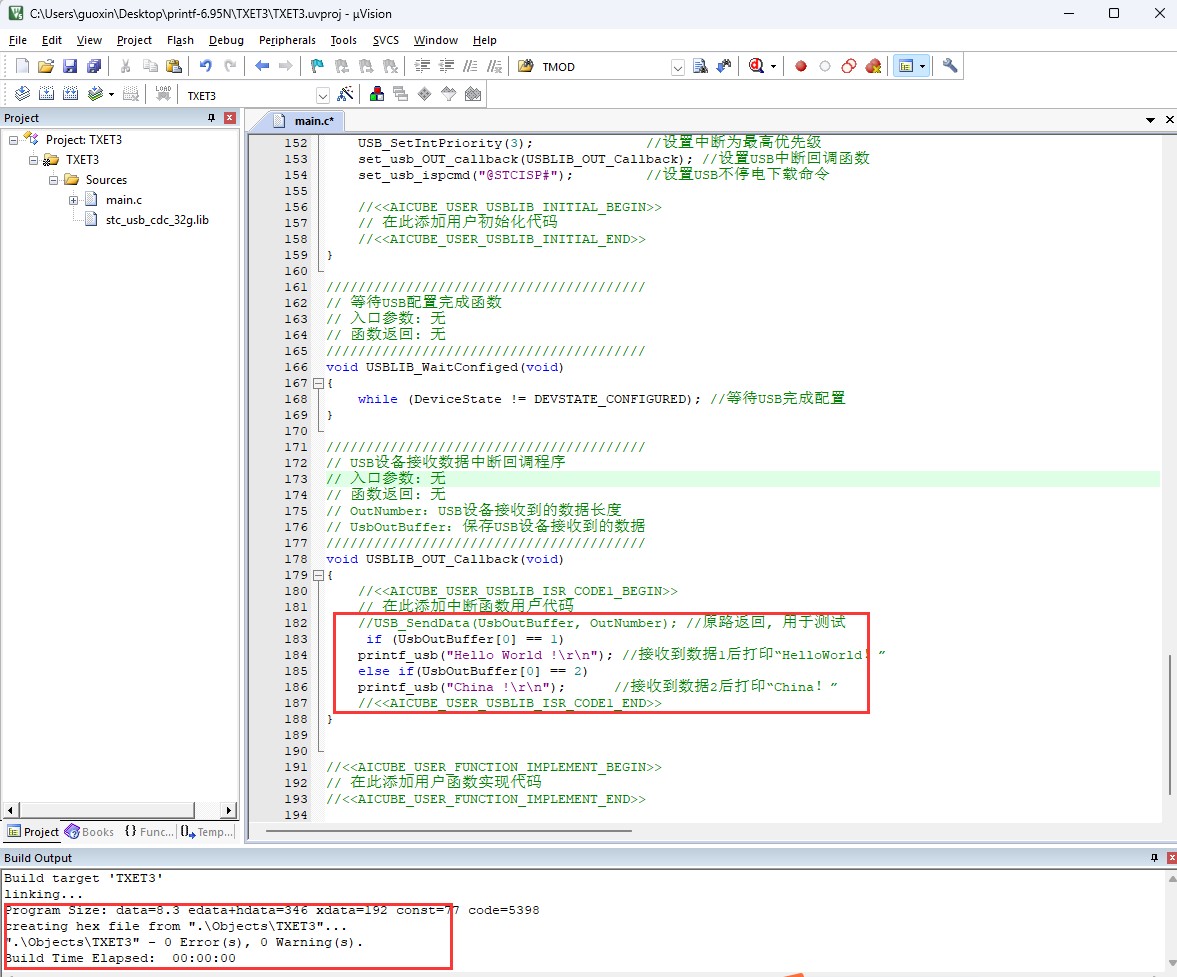
Task: Collapse the Sources folder in project tree
Action: pos(54,180)
